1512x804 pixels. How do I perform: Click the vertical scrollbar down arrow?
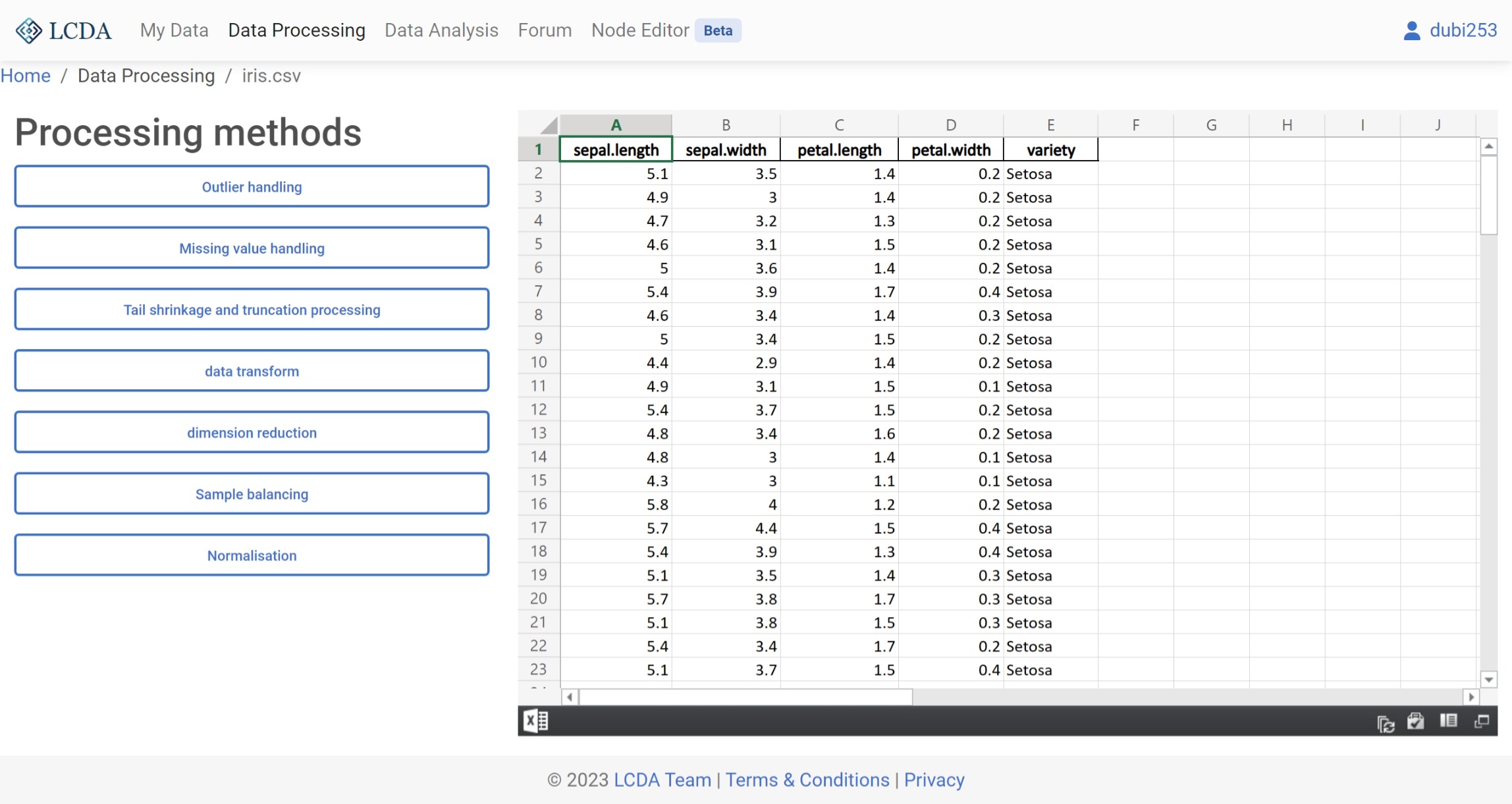pos(1488,679)
